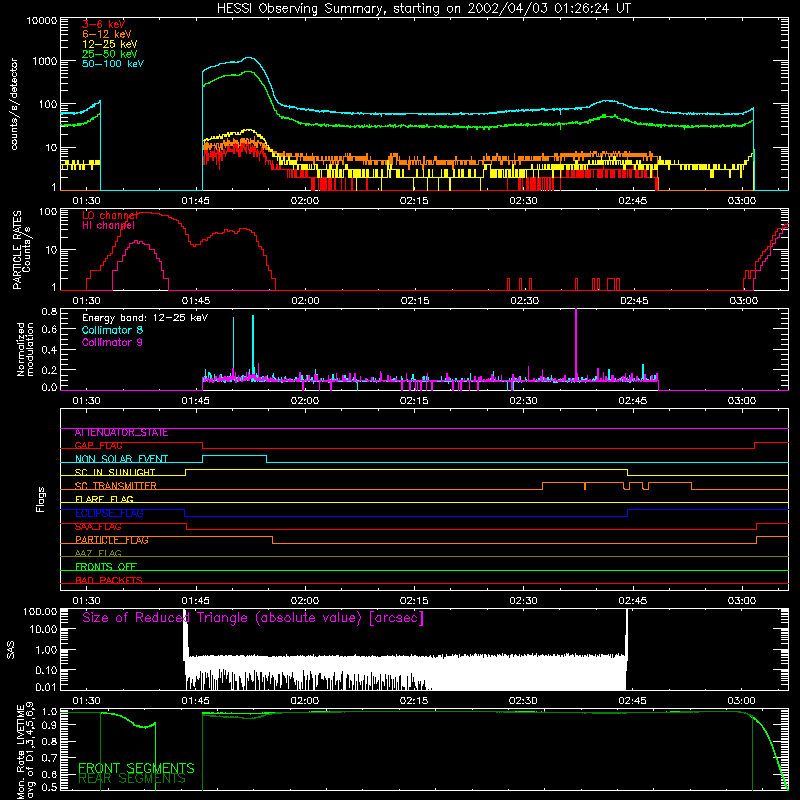Image resolution: width=800 pixels, height=800 pixels.
Task: Click the FLARE_FLAG label
Action: 104,499
